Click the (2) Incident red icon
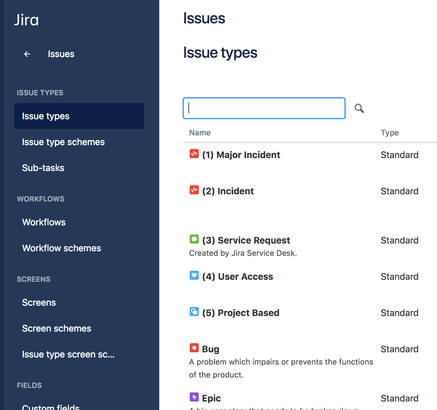Image resolution: width=437 pixels, height=410 pixels. coord(194,190)
